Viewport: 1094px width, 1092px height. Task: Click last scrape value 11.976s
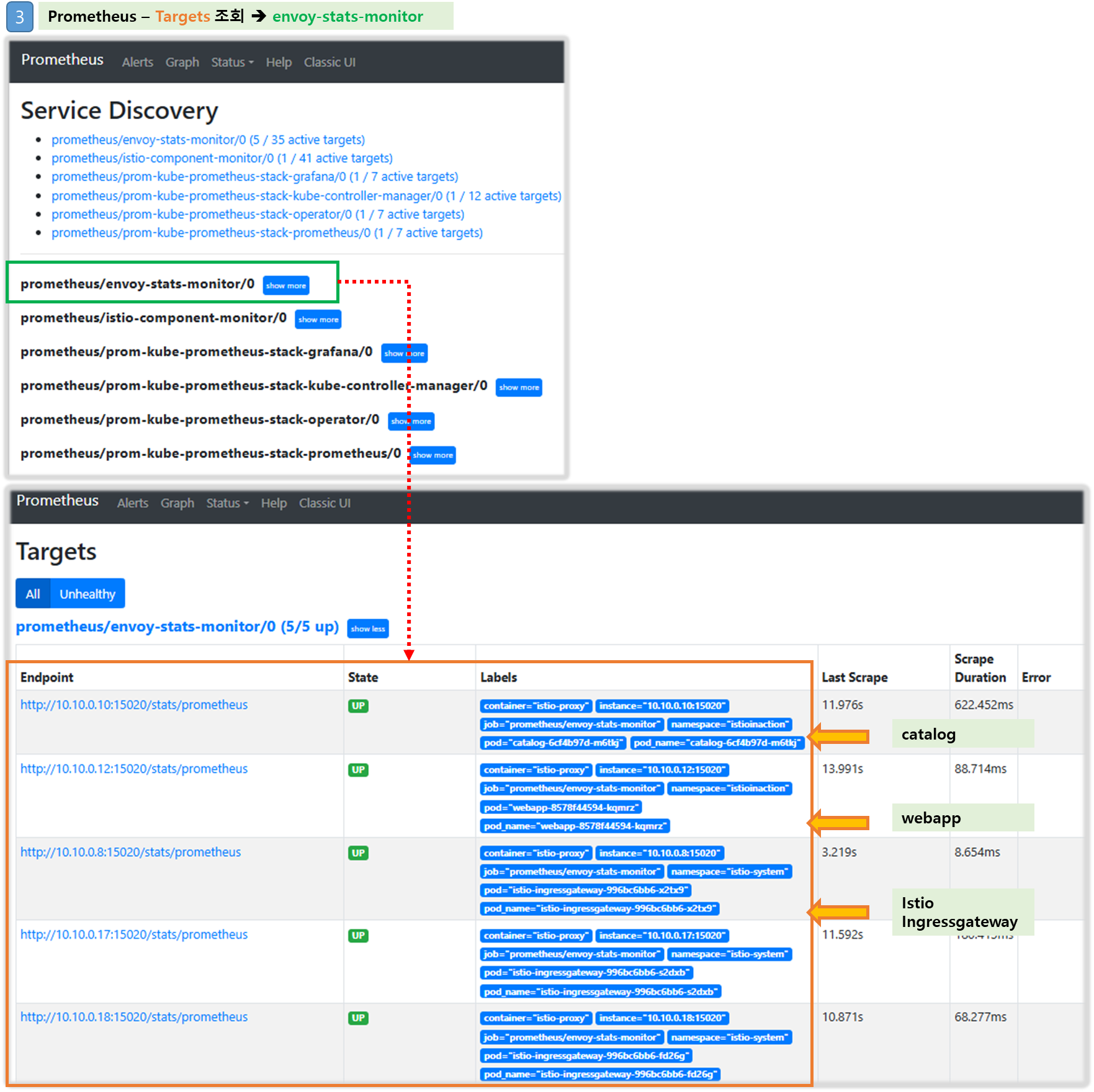842,705
